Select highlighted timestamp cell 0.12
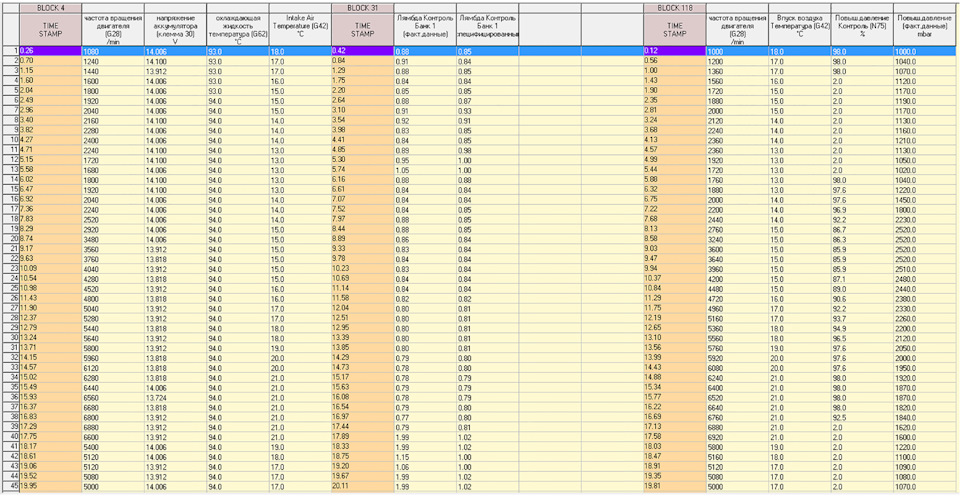This screenshot has height=497, width=960. (x=675, y=51)
